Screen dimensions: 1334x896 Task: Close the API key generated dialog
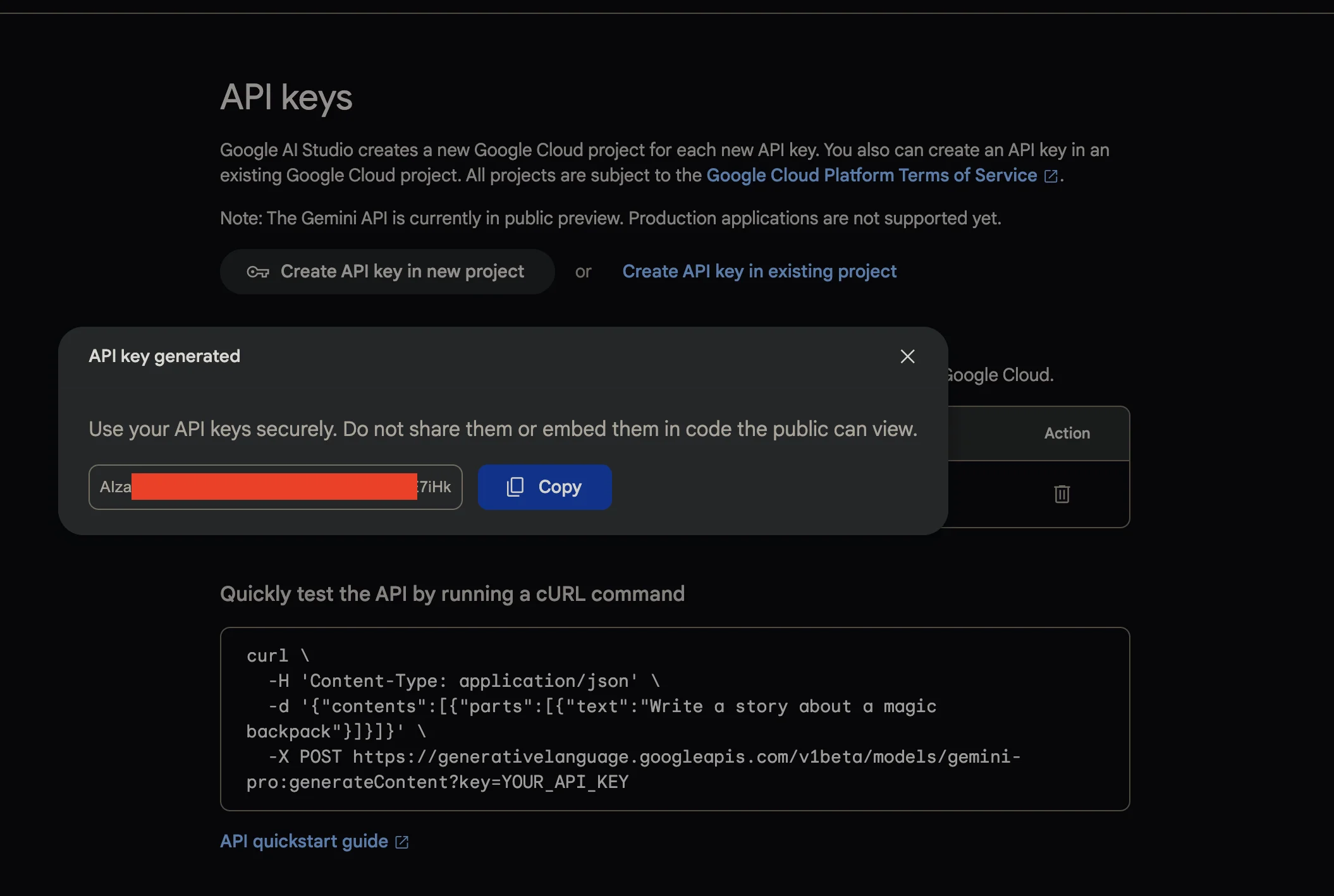tap(907, 356)
